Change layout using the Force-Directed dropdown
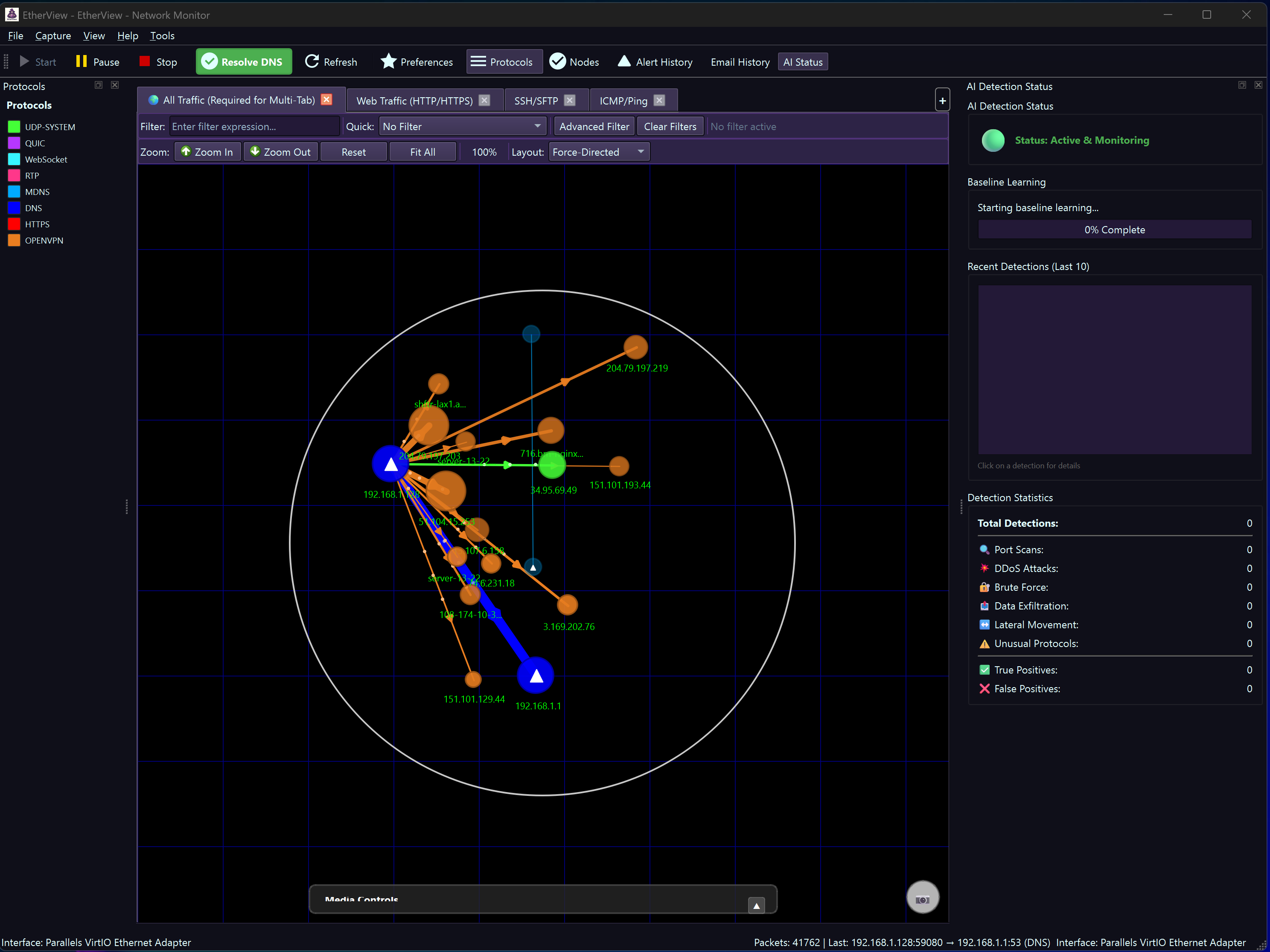This screenshot has width=1270, height=952. point(598,151)
